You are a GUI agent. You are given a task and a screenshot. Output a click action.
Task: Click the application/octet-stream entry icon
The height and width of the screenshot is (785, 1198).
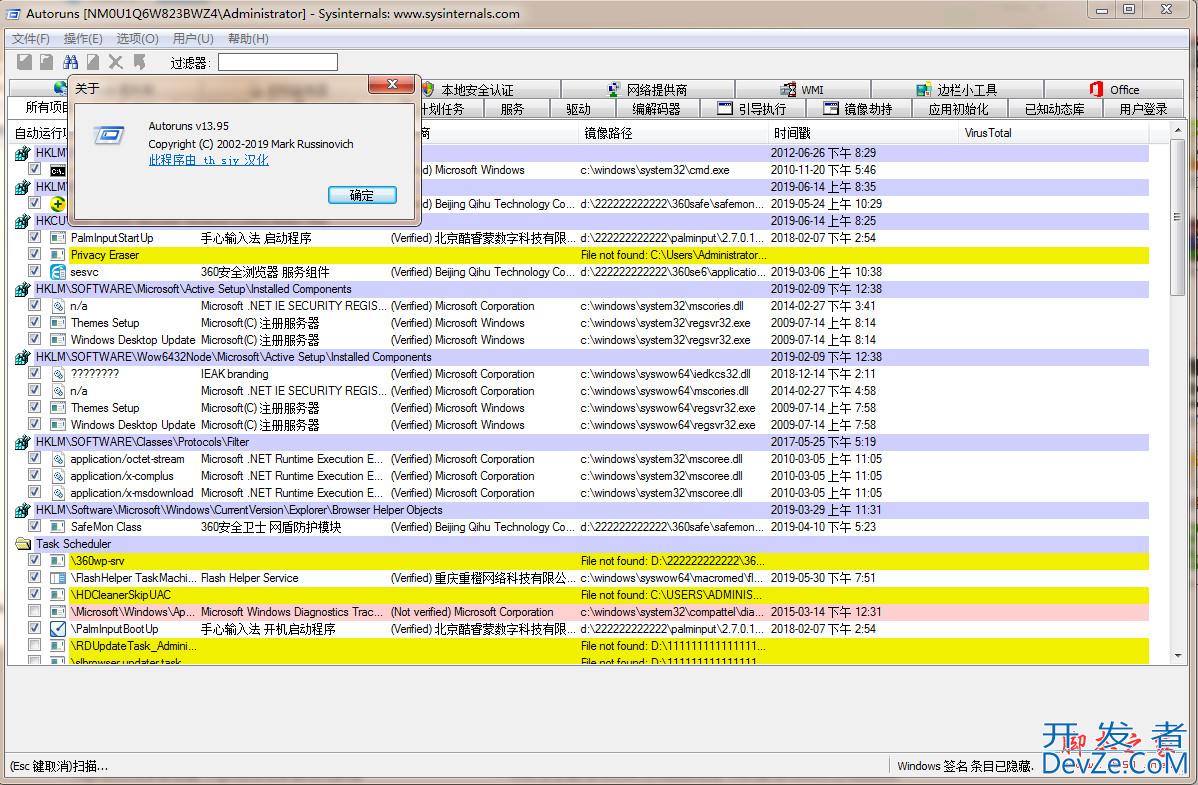click(57, 459)
